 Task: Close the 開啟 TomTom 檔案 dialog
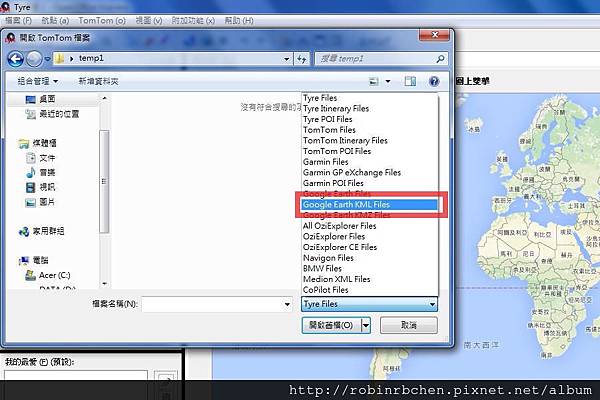[x=435, y=35]
